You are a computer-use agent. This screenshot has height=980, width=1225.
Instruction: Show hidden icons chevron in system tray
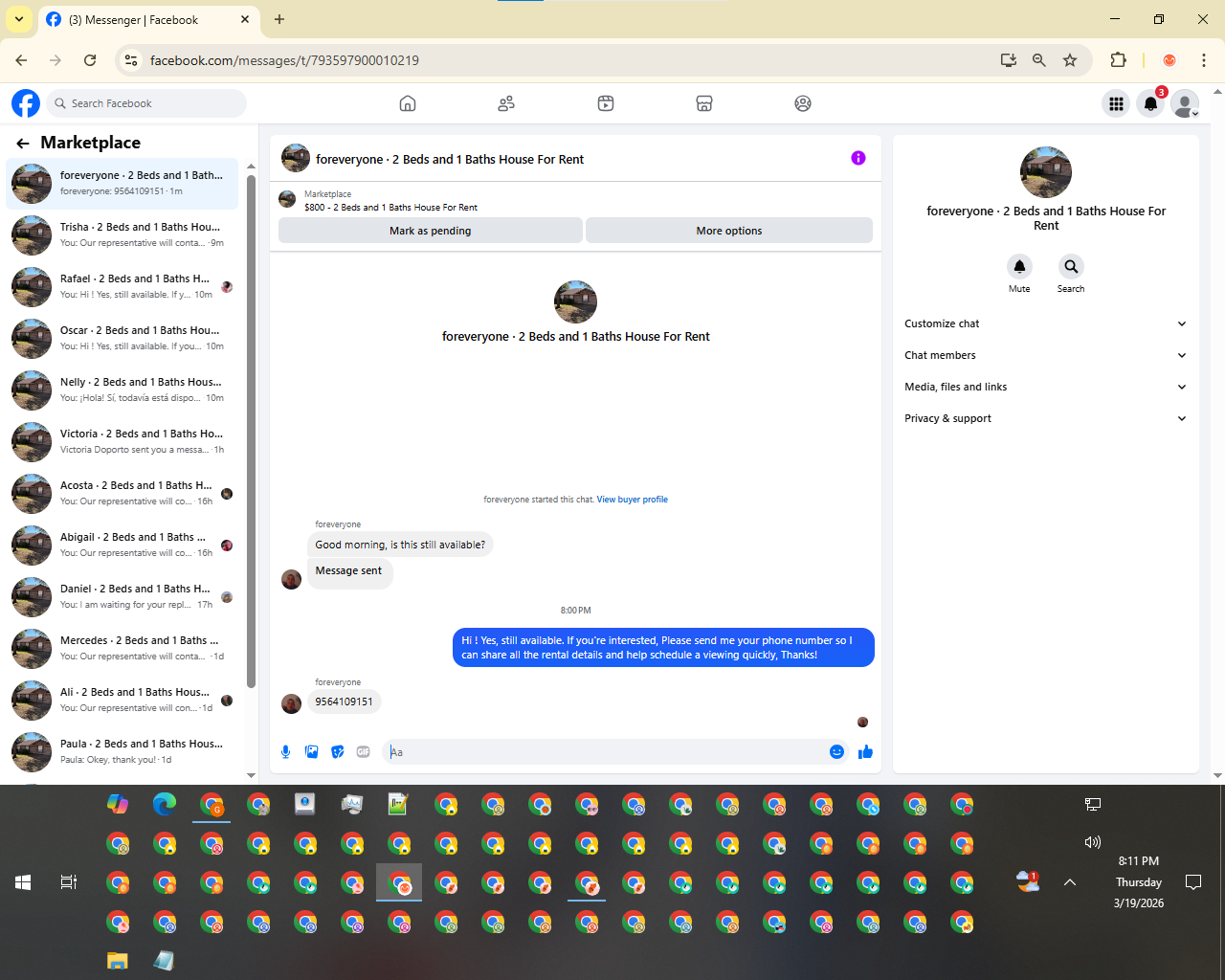click(x=1070, y=882)
